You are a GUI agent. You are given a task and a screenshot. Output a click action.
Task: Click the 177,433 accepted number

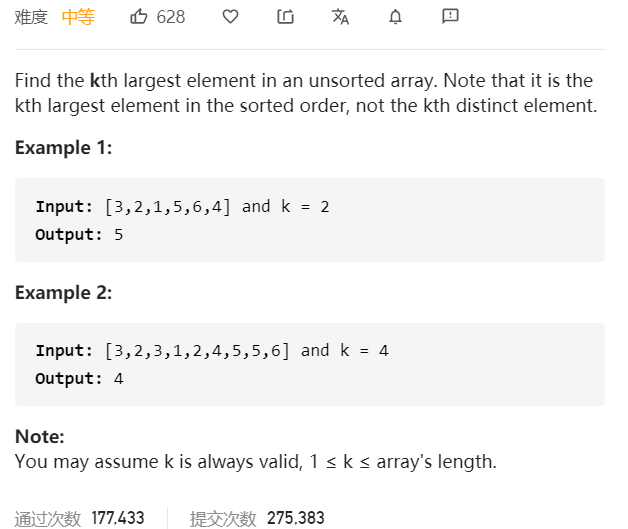pyautogui.click(x=118, y=518)
